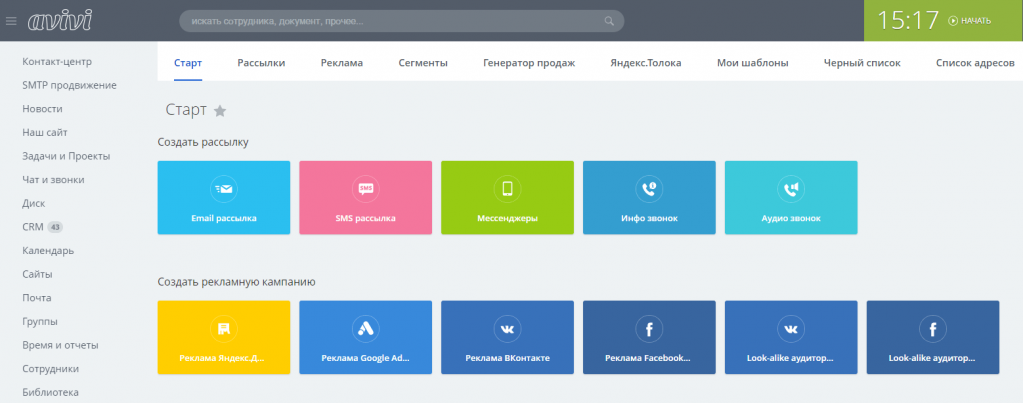
Task: Click the Реклама Facebook... tile label
Action: (649, 358)
